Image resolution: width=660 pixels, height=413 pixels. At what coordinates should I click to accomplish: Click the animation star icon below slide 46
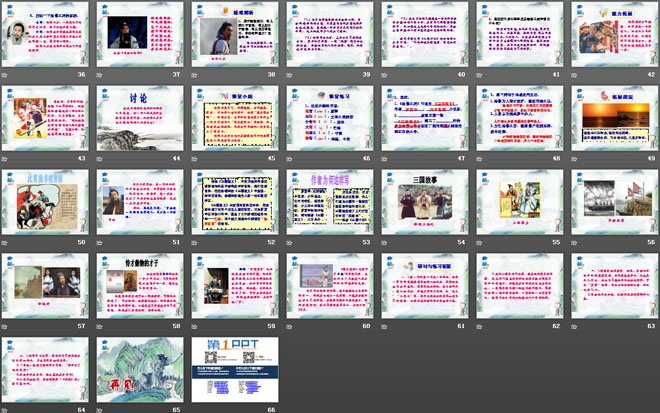[292, 158]
